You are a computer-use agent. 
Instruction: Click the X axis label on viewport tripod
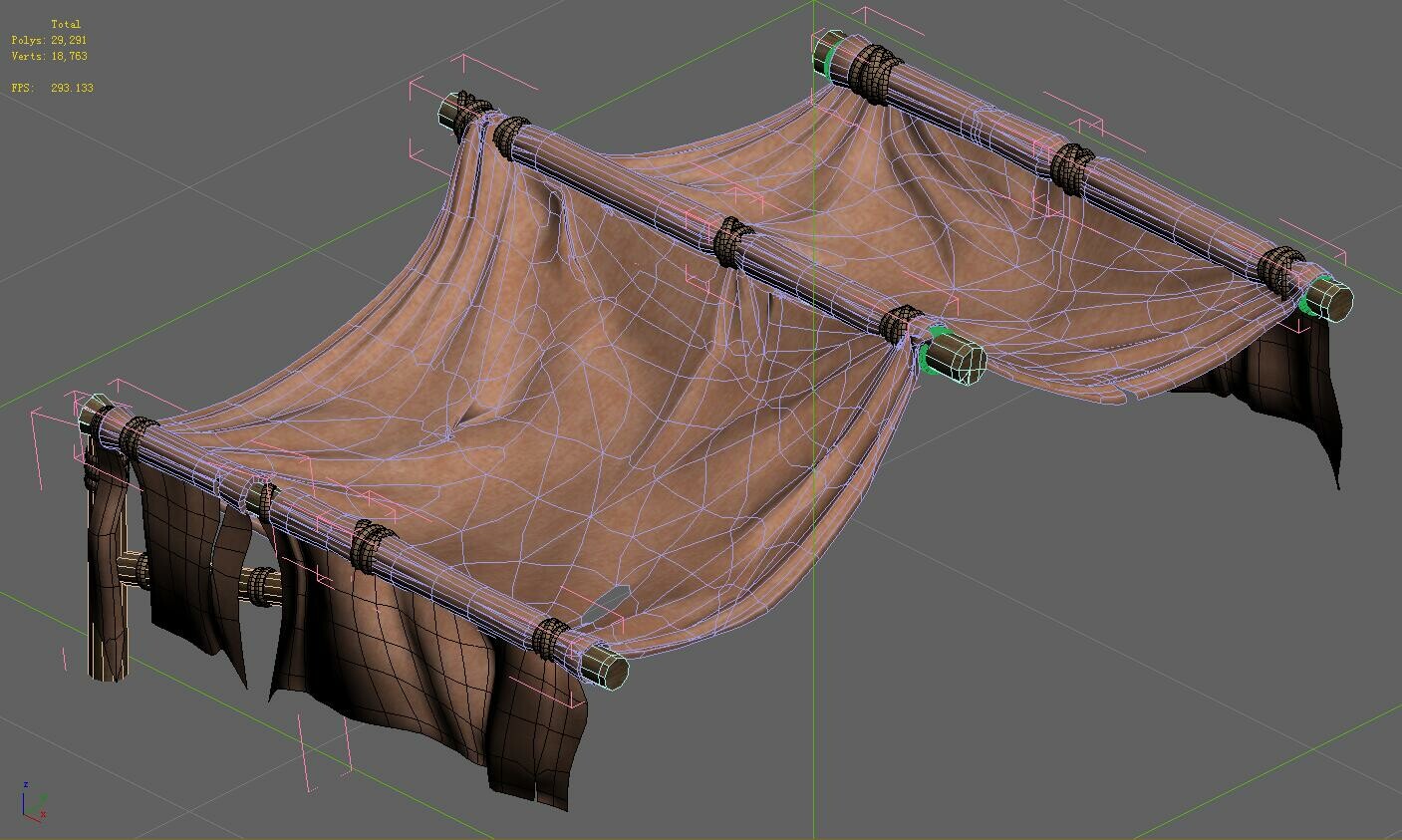click(43, 815)
